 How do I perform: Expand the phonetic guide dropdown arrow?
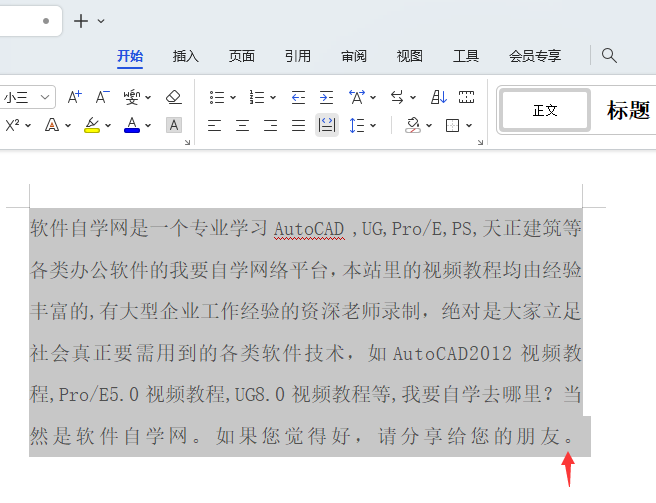pos(148,98)
